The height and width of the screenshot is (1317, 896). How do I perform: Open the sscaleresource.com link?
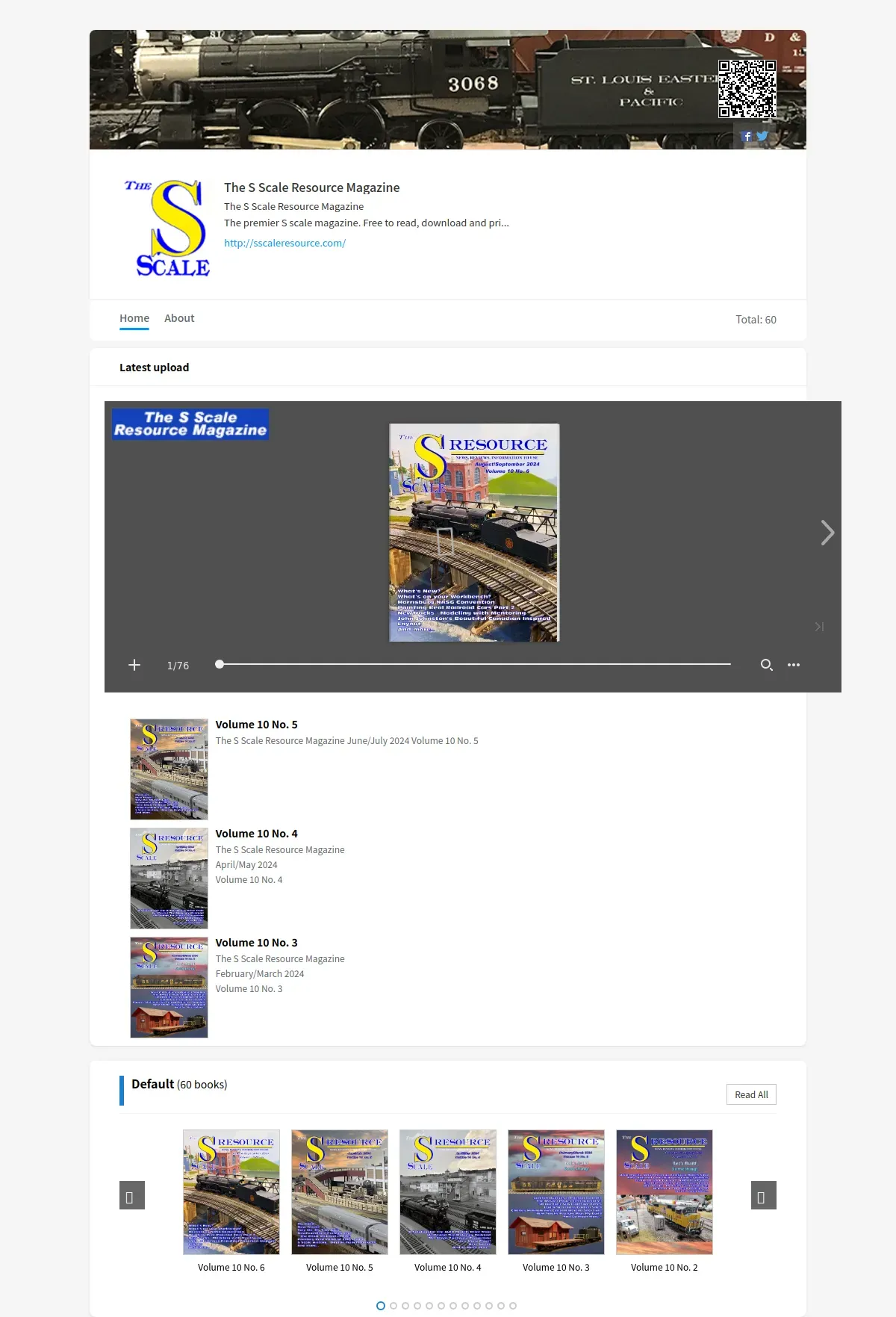(284, 243)
